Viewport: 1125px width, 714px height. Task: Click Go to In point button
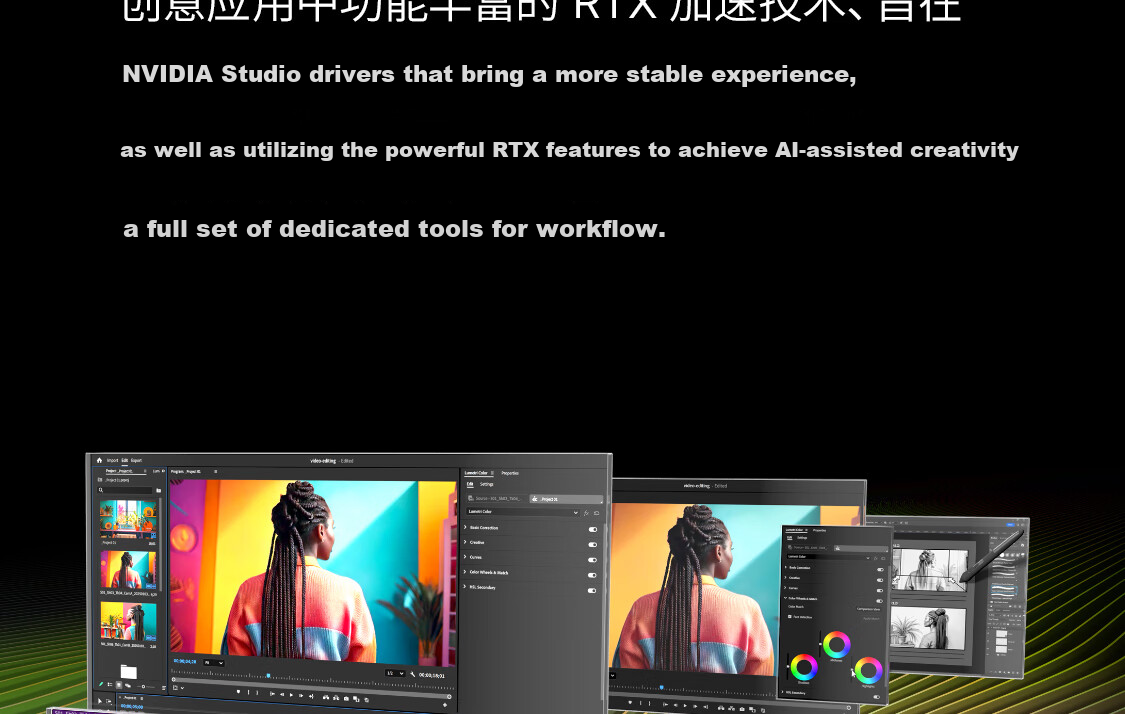pyautogui.click(x=273, y=694)
